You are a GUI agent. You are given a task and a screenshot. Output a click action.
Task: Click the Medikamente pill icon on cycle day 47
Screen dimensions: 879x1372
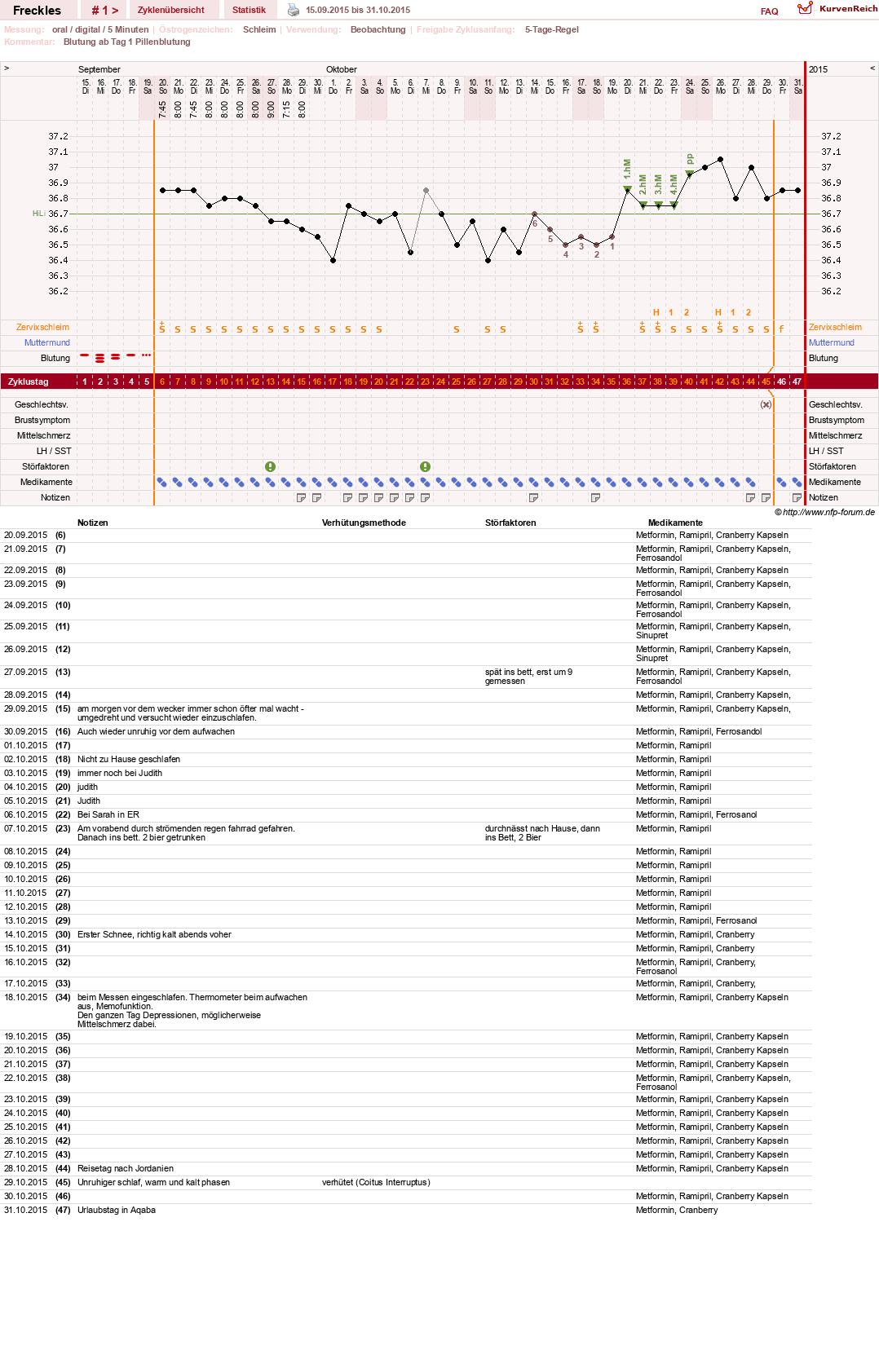click(797, 482)
